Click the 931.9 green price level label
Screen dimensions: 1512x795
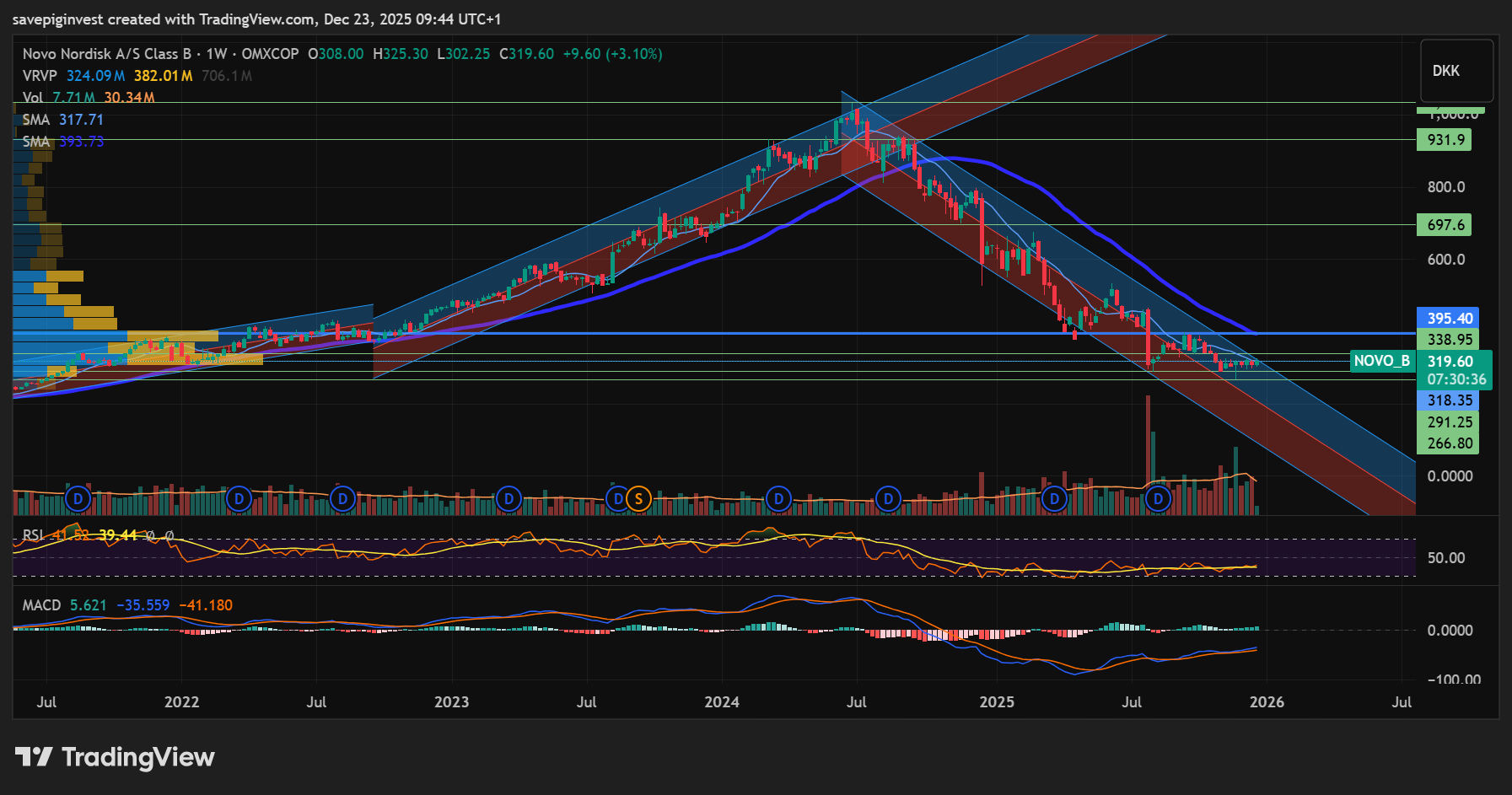click(x=1447, y=139)
